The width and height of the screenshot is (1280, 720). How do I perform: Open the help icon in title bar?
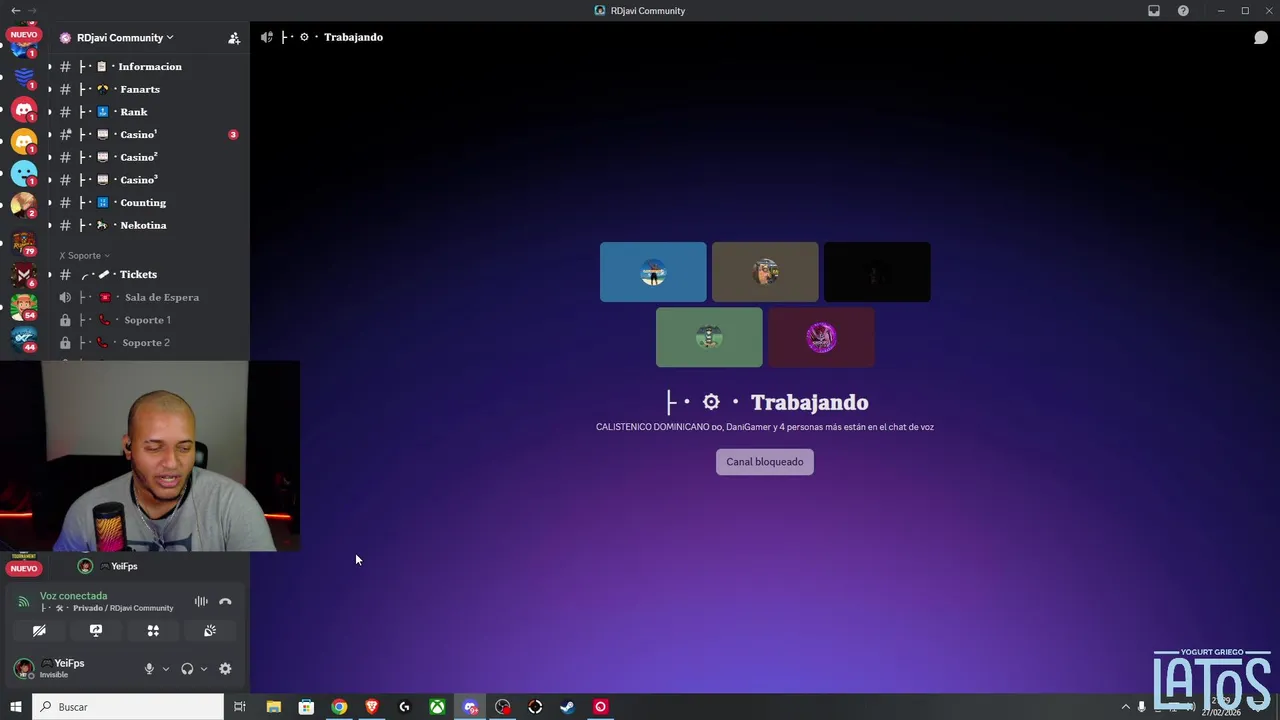1184,11
